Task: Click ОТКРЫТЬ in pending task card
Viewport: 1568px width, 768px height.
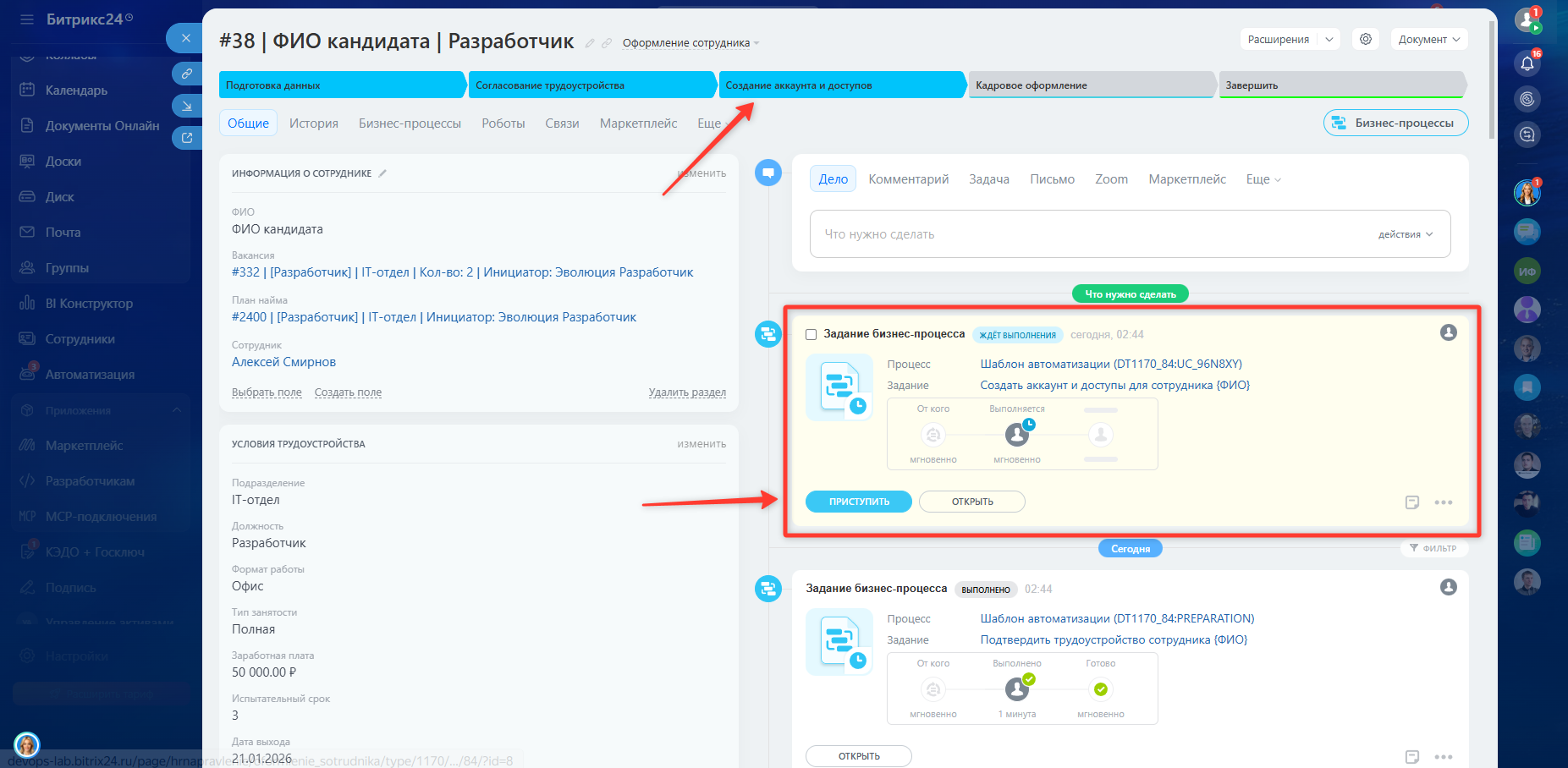Action: coord(972,502)
